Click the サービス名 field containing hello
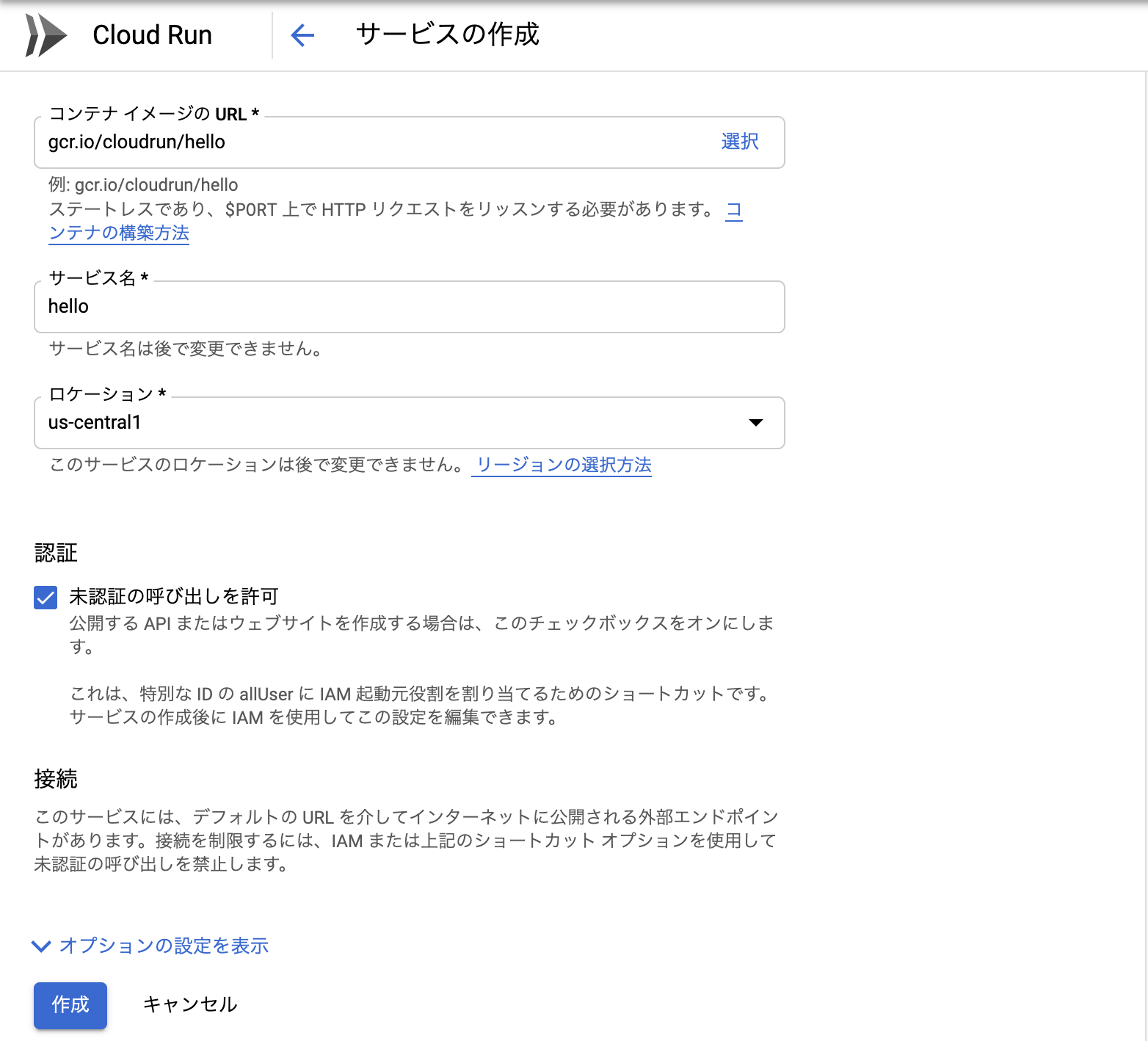The image size is (1148, 1041). [410, 307]
